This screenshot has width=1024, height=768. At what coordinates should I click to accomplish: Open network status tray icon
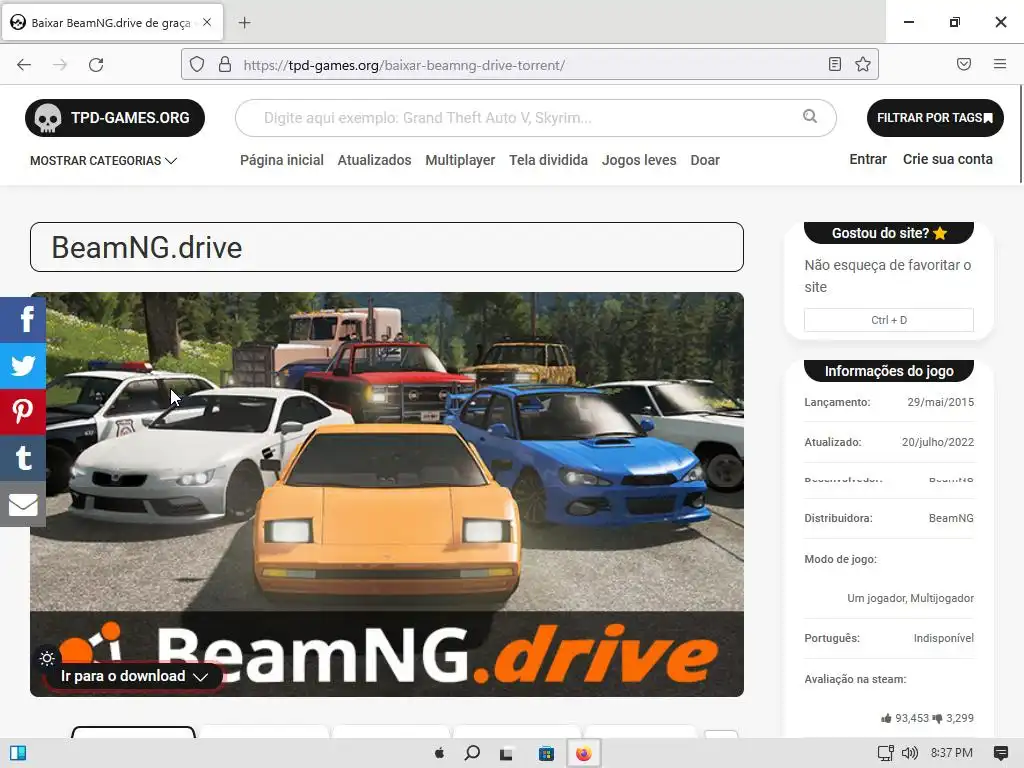click(886, 753)
